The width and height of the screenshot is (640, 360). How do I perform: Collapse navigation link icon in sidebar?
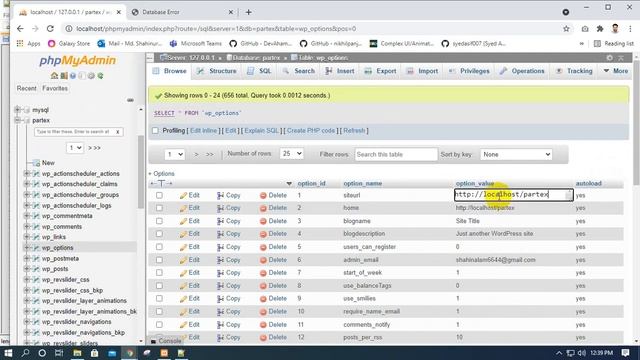tap(130, 100)
